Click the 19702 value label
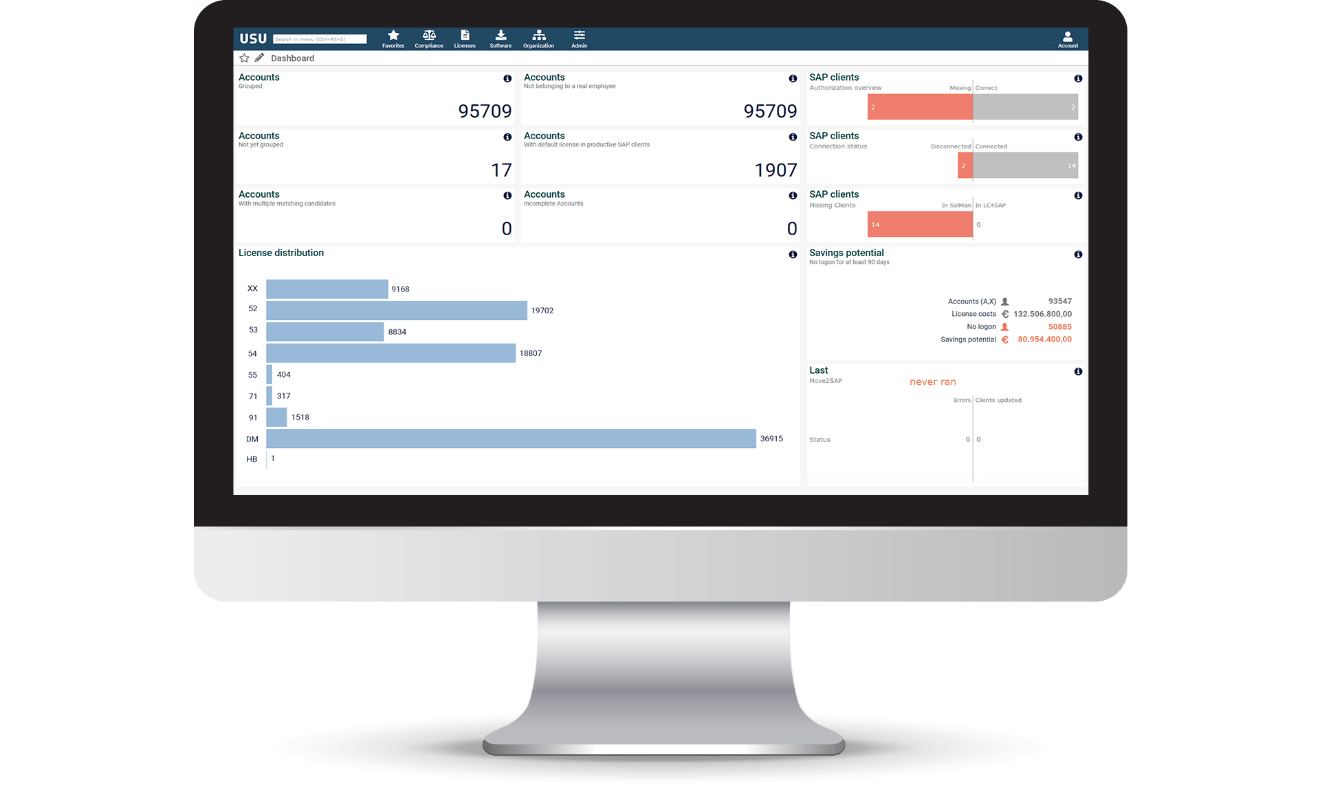Viewport: 1320px width, 788px height. click(542, 311)
